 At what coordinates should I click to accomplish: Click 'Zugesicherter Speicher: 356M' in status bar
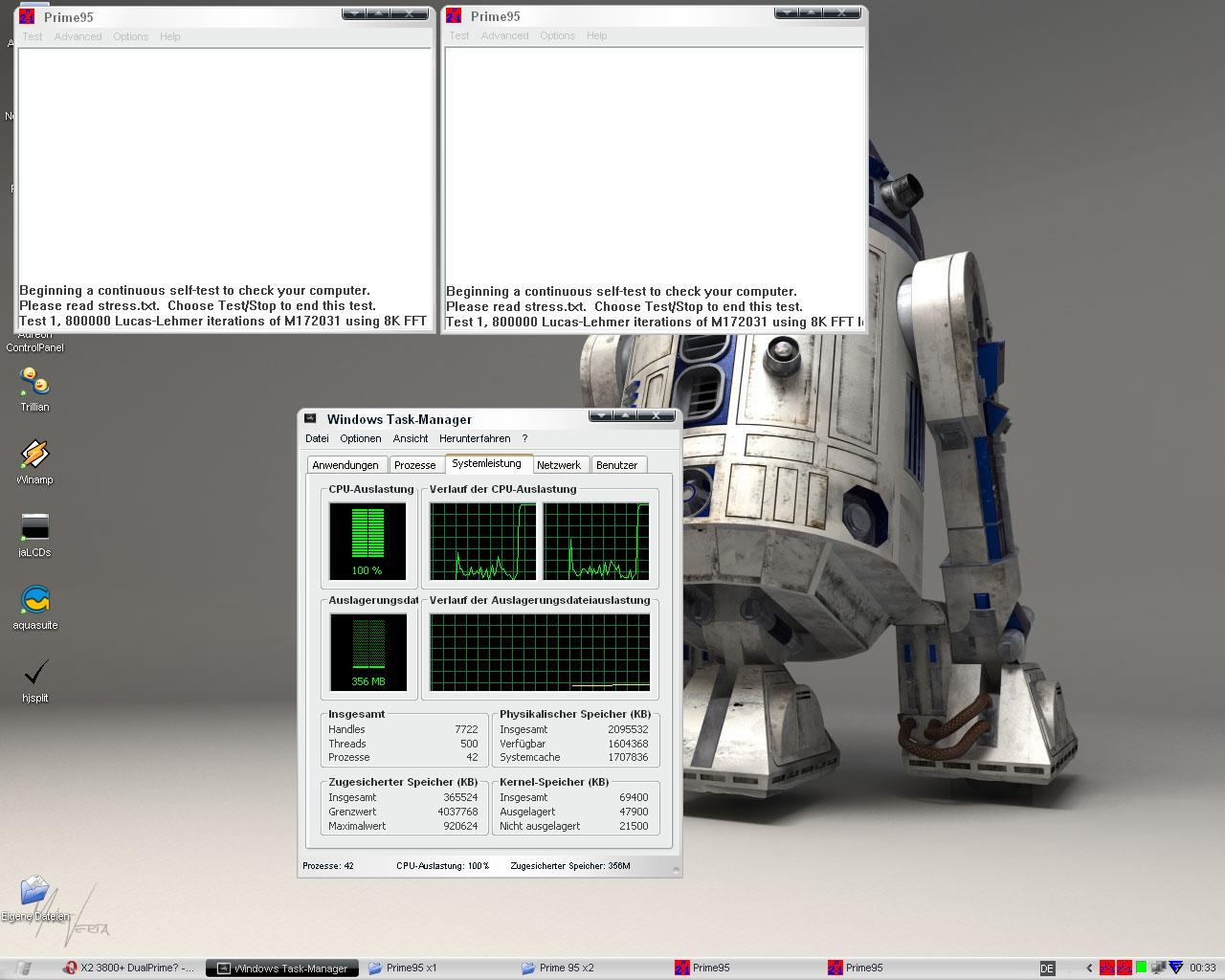pos(570,866)
